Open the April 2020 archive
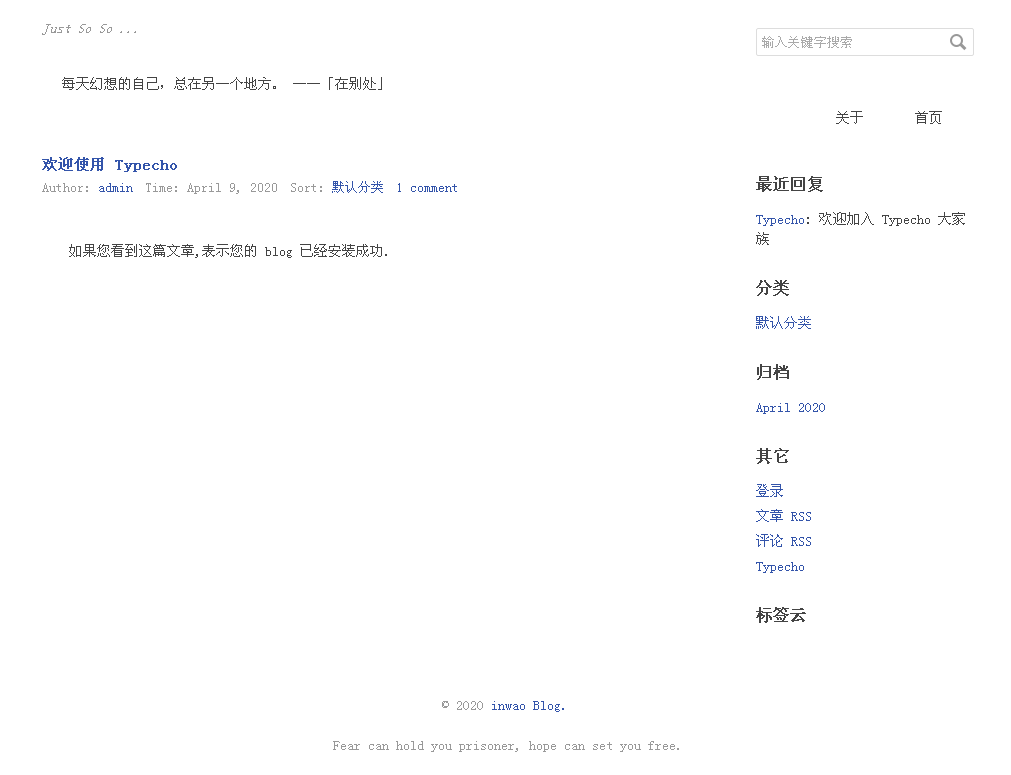This screenshot has height=775, width=1011. point(790,407)
